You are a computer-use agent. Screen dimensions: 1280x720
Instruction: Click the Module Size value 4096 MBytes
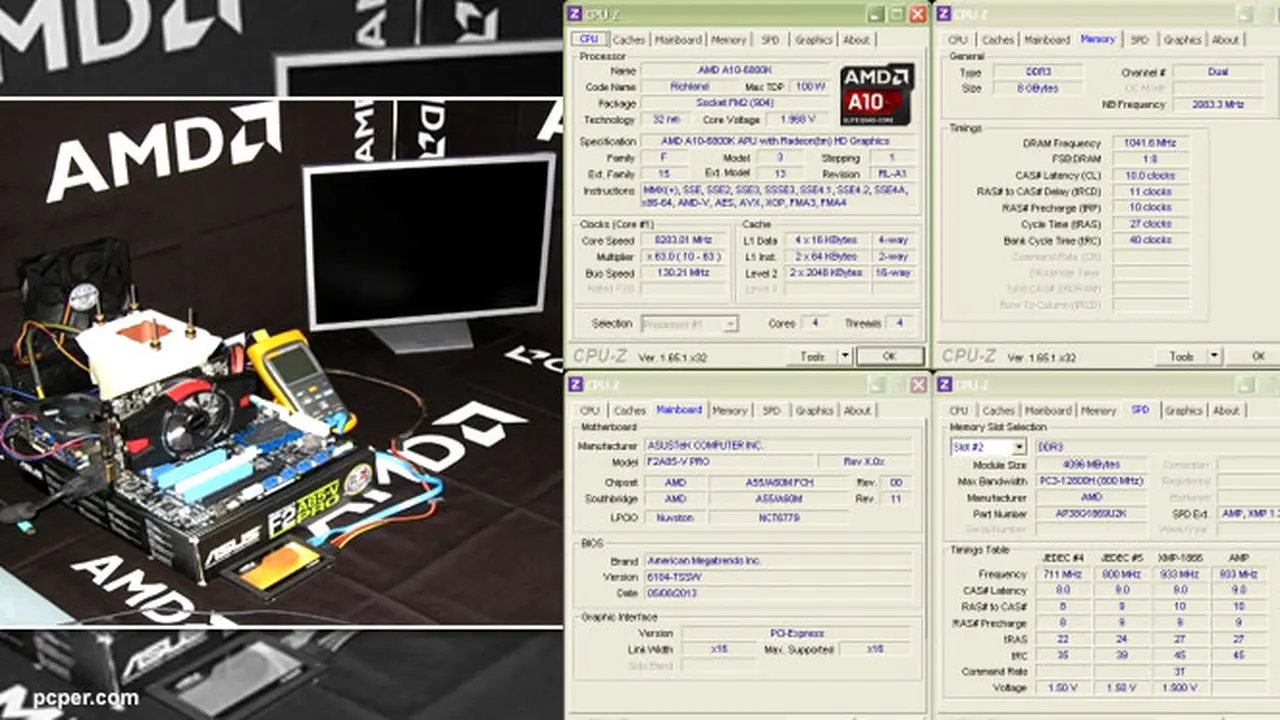pyautogui.click(x=1093, y=465)
